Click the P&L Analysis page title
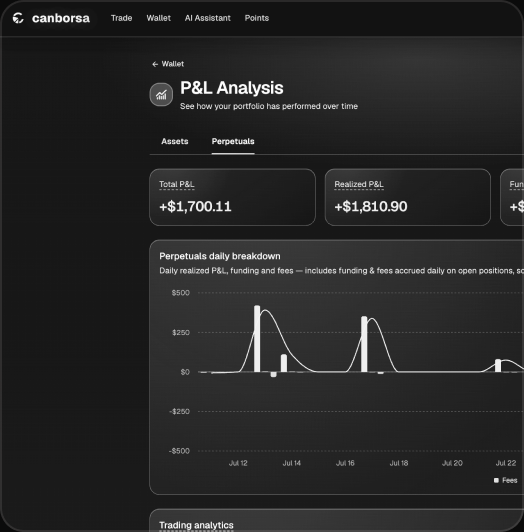524x532 pixels. [232, 88]
